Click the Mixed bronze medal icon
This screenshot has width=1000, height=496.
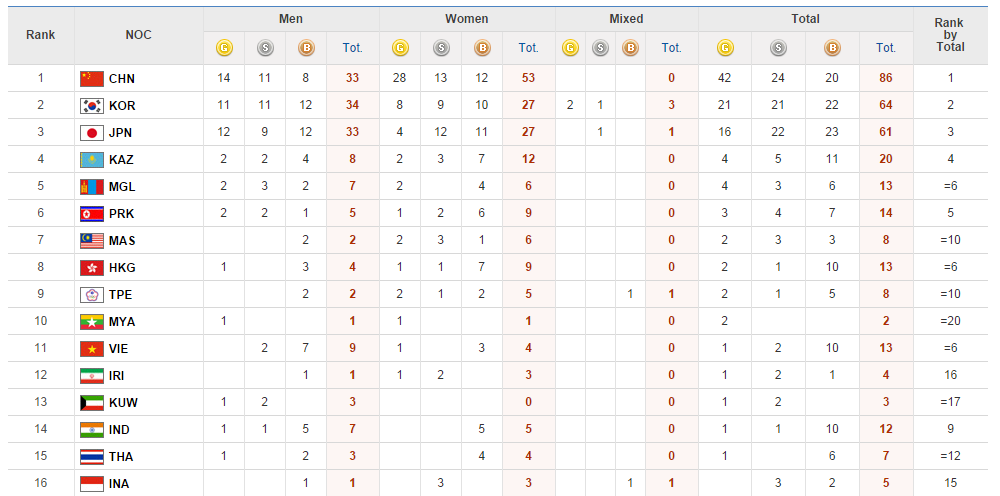(x=630, y=47)
